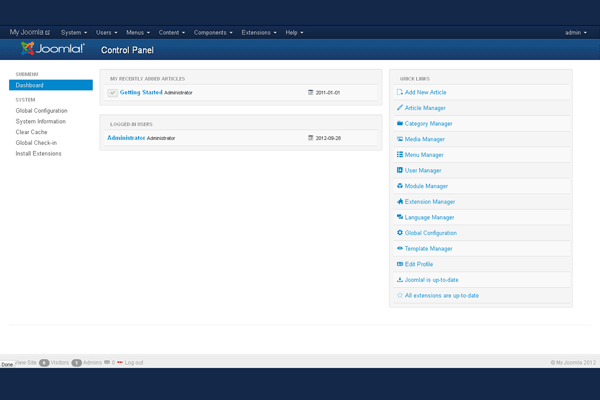This screenshot has width=600, height=400.
Task: Open the admin user dropdown
Action: tap(576, 33)
